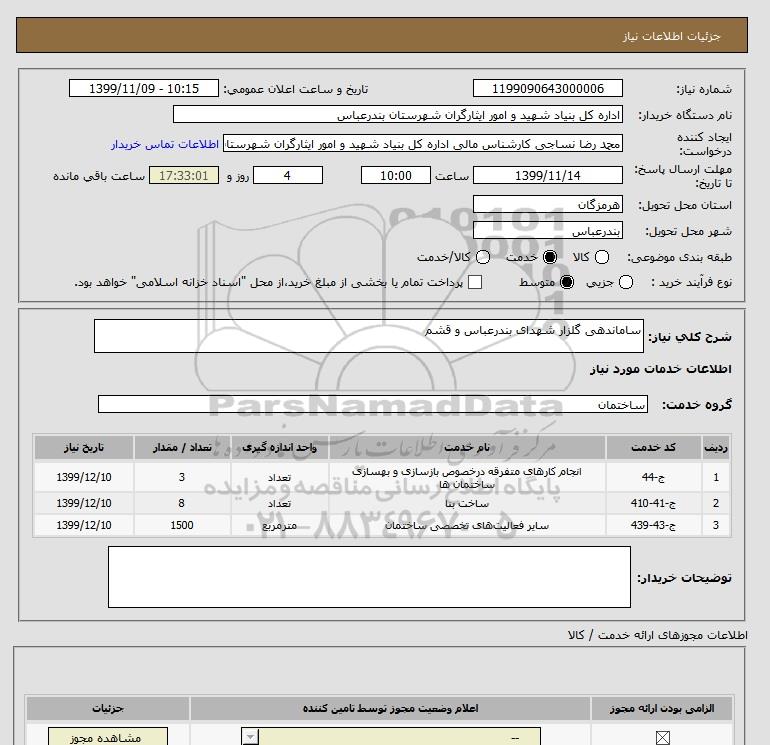Screen dimensions: 770x745
Task: Open the license status dropdown arrow
Action: pyautogui.click(x=250, y=737)
